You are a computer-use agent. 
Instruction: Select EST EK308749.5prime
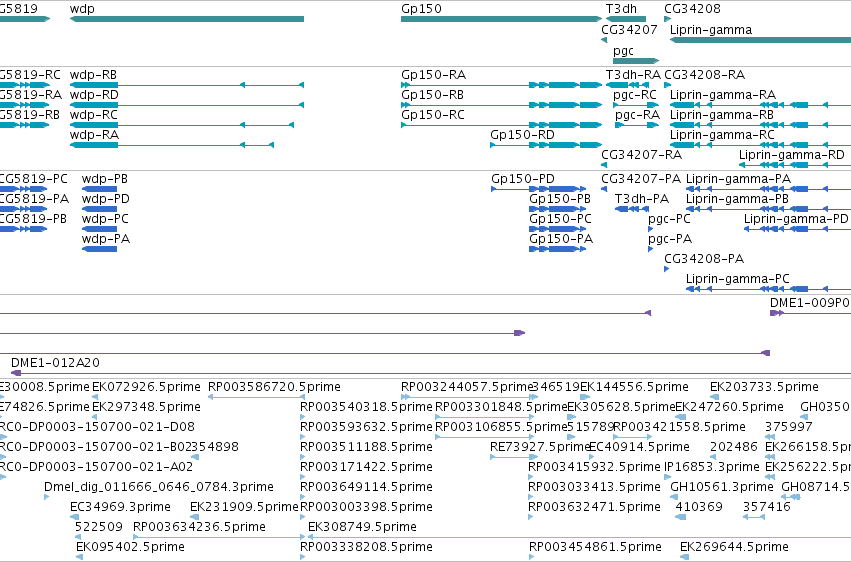pos(579,538)
